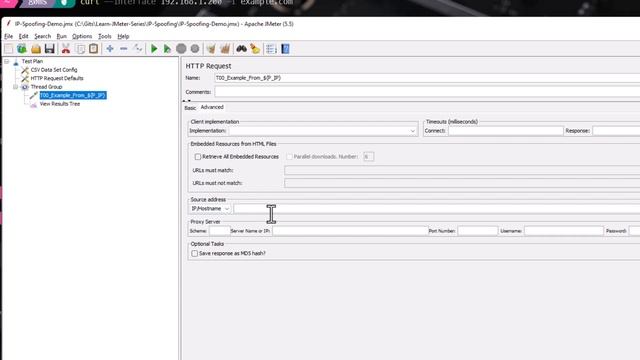Screen dimensions: 640x360
Task: Click the proxy Port Number field
Action: (478, 231)
